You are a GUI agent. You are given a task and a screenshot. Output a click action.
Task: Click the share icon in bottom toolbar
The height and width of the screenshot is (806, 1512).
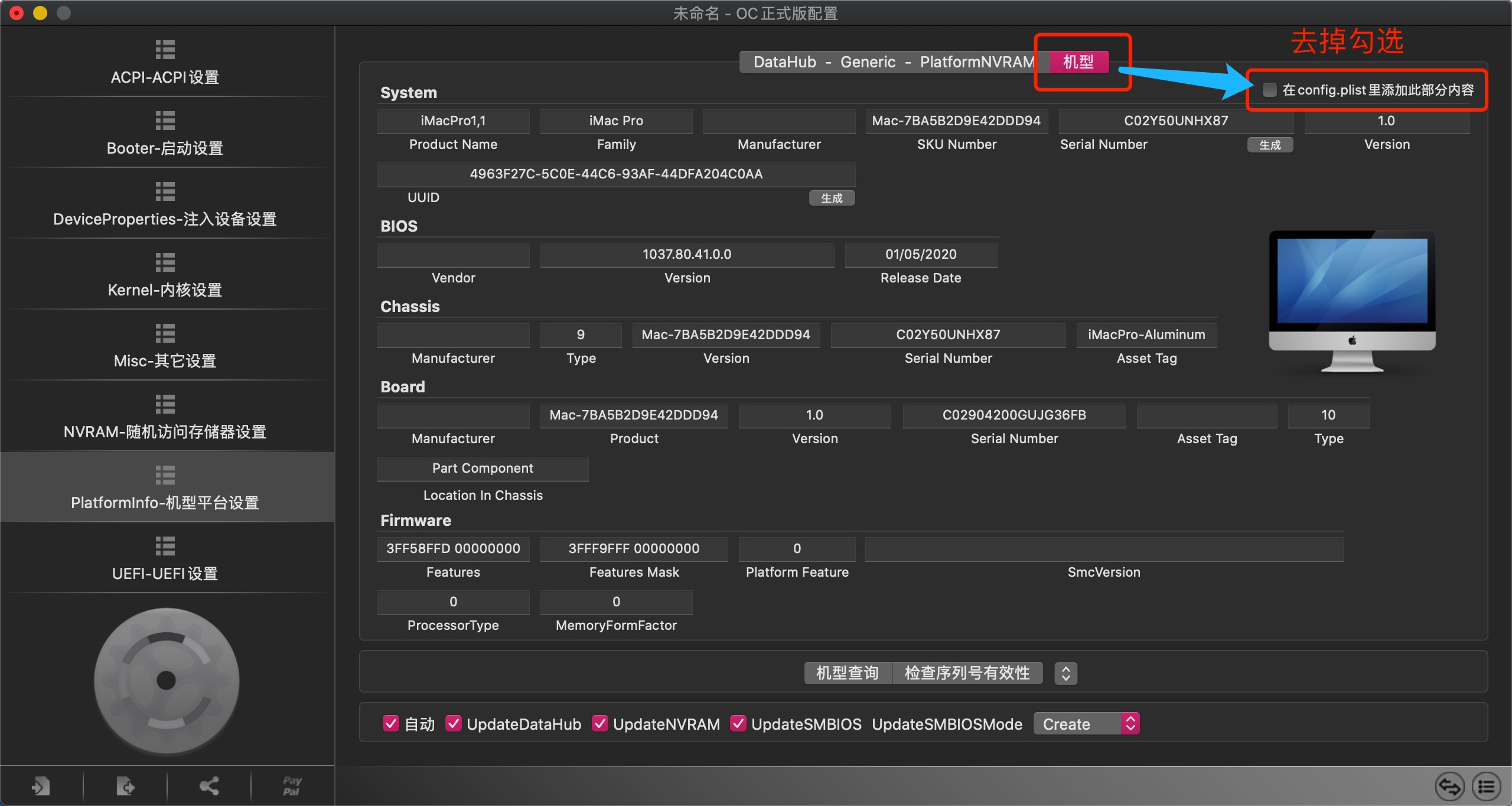pos(209,786)
